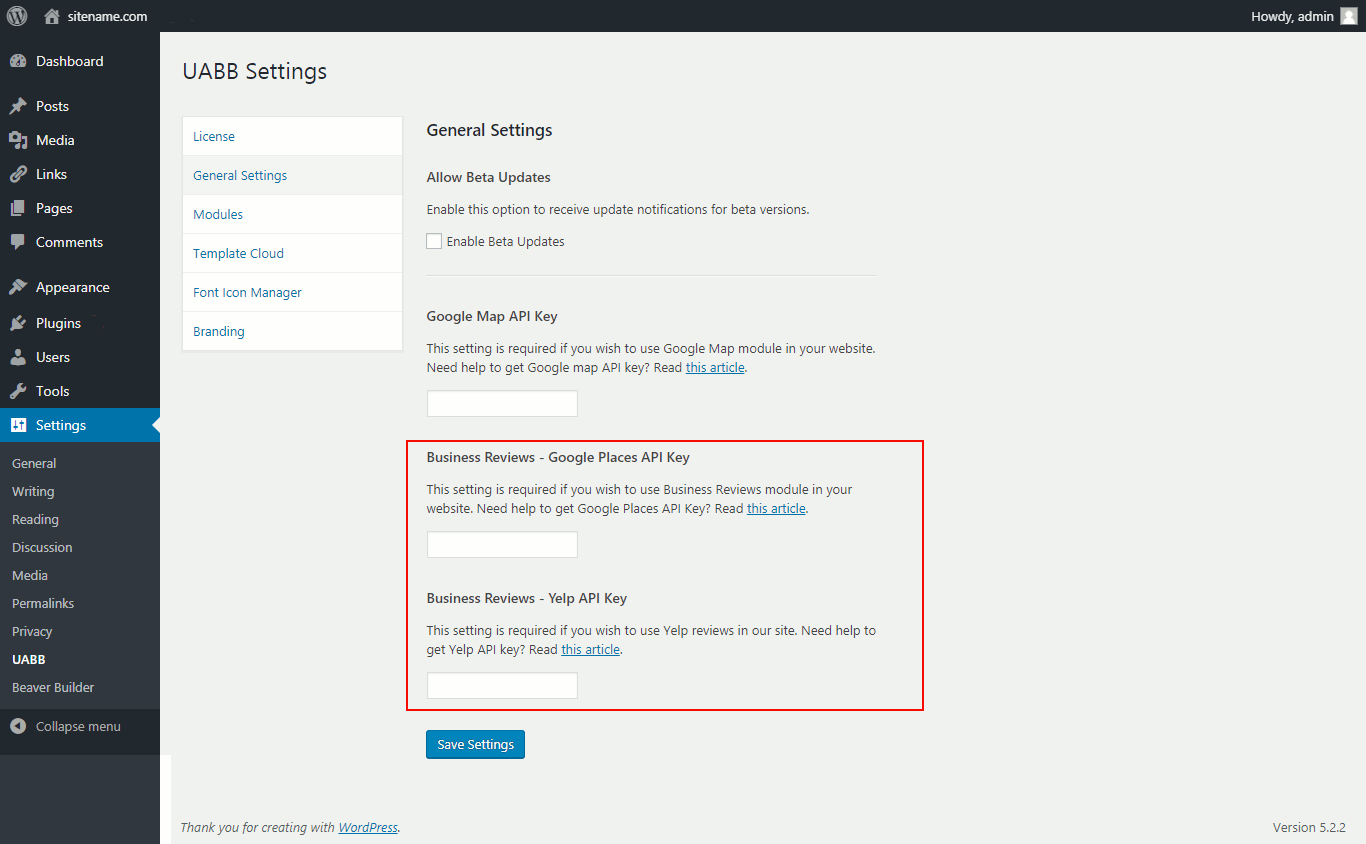Open the Plugins menu
The image size is (1366, 844).
[58, 323]
